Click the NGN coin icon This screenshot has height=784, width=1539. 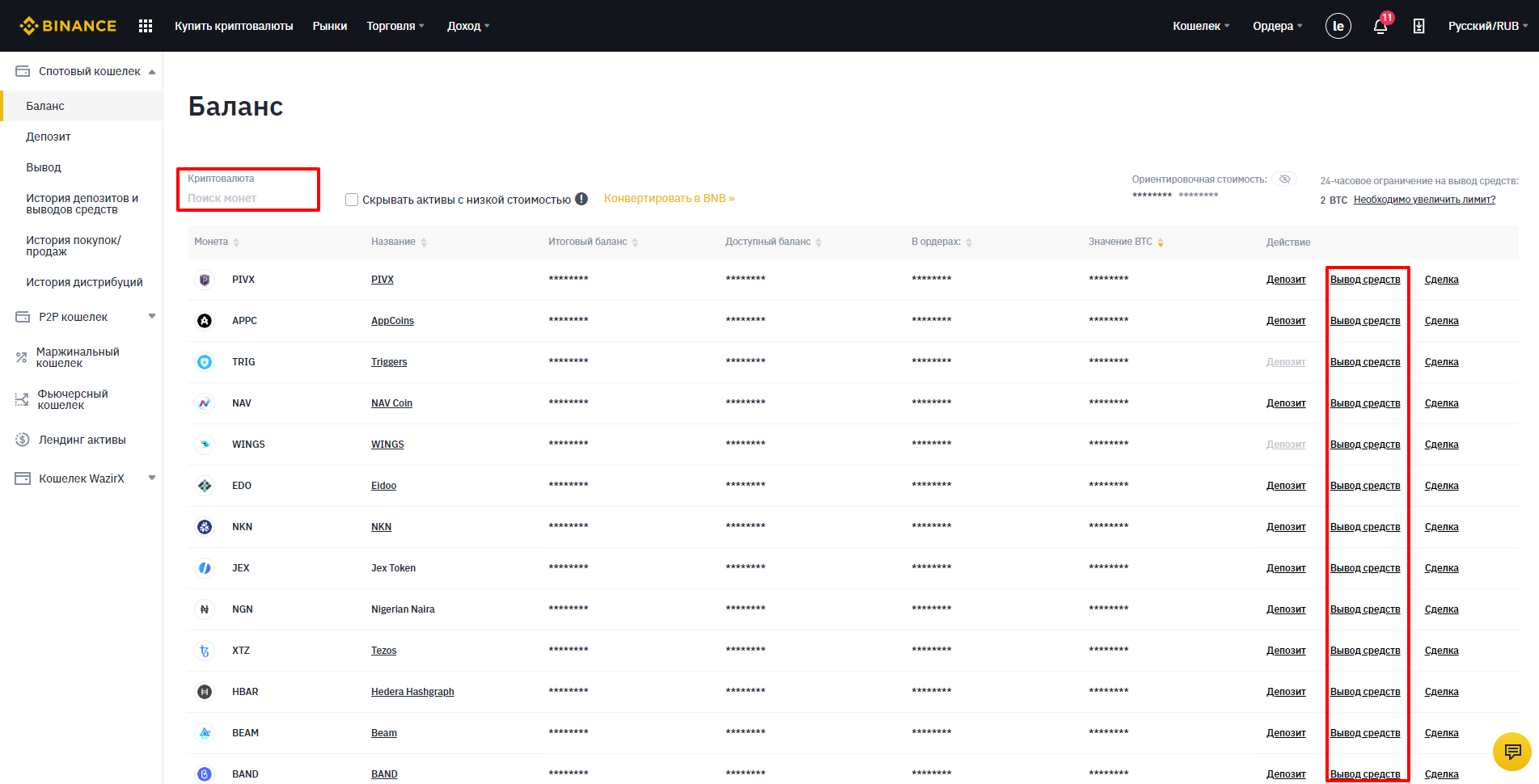tap(205, 609)
